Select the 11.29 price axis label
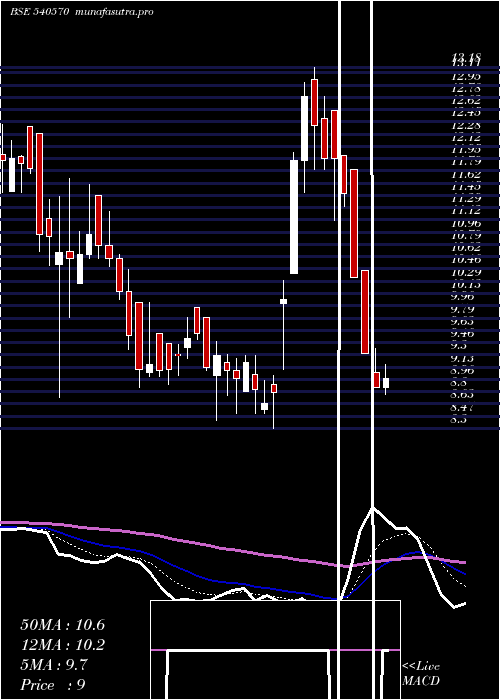Viewport: 500px width, 700px height. tap(467, 199)
